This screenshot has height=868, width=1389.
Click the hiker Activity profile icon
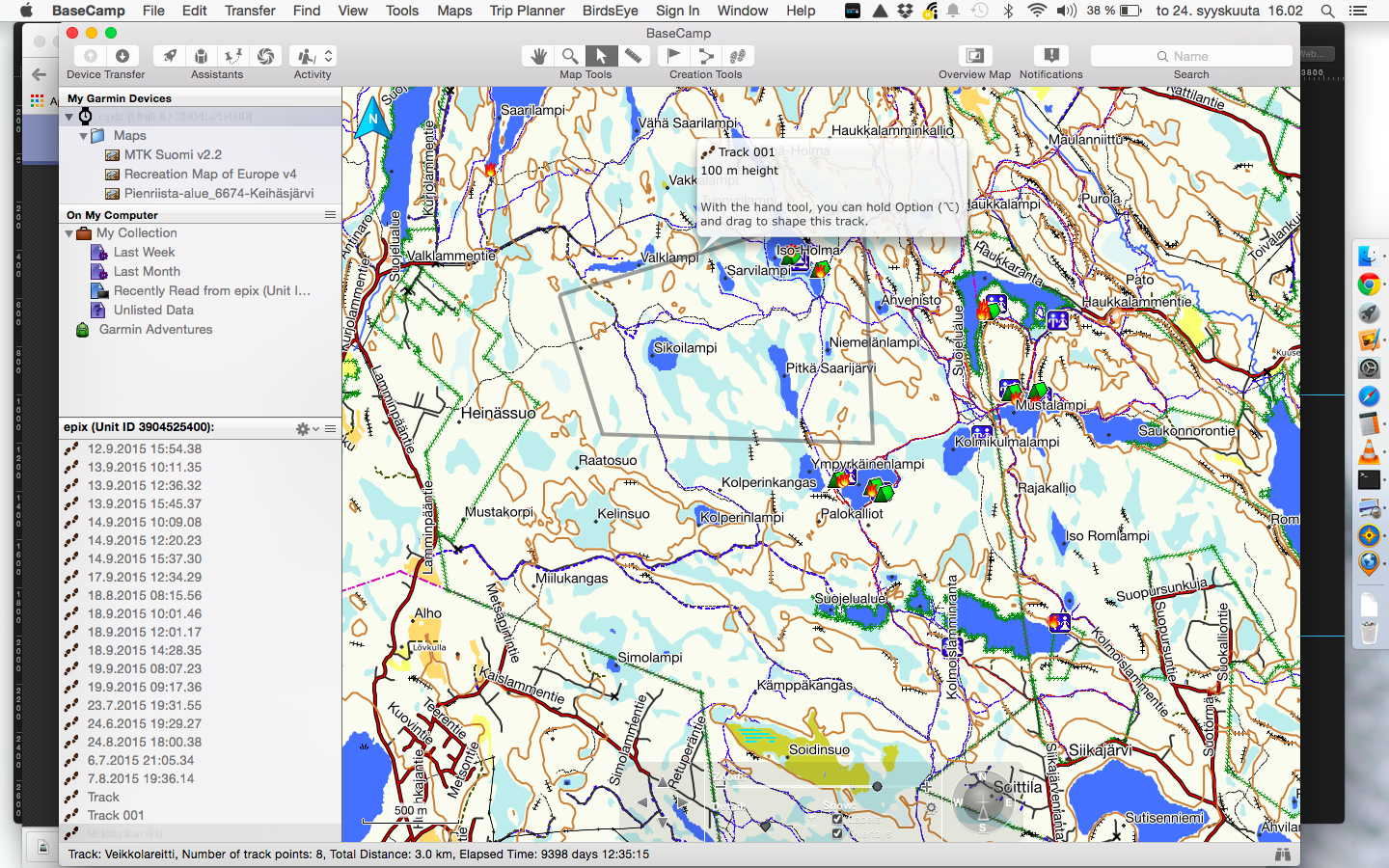coord(307,56)
